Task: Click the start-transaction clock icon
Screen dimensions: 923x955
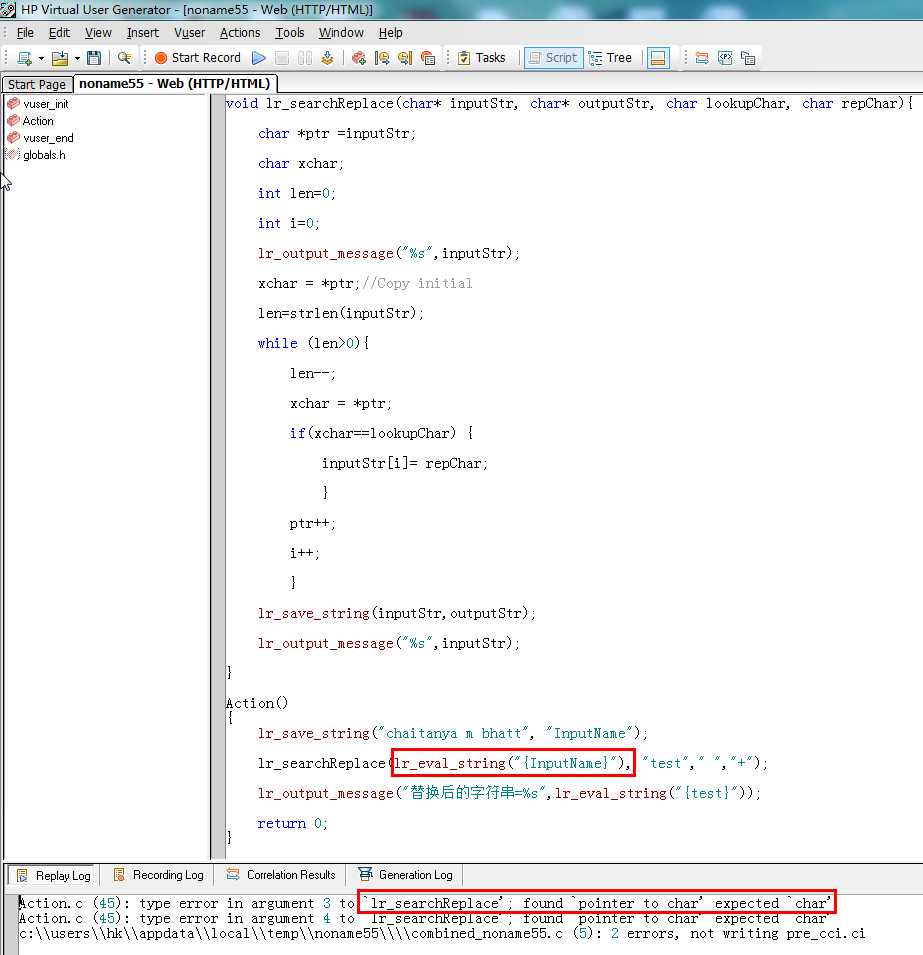Action: tap(382, 58)
